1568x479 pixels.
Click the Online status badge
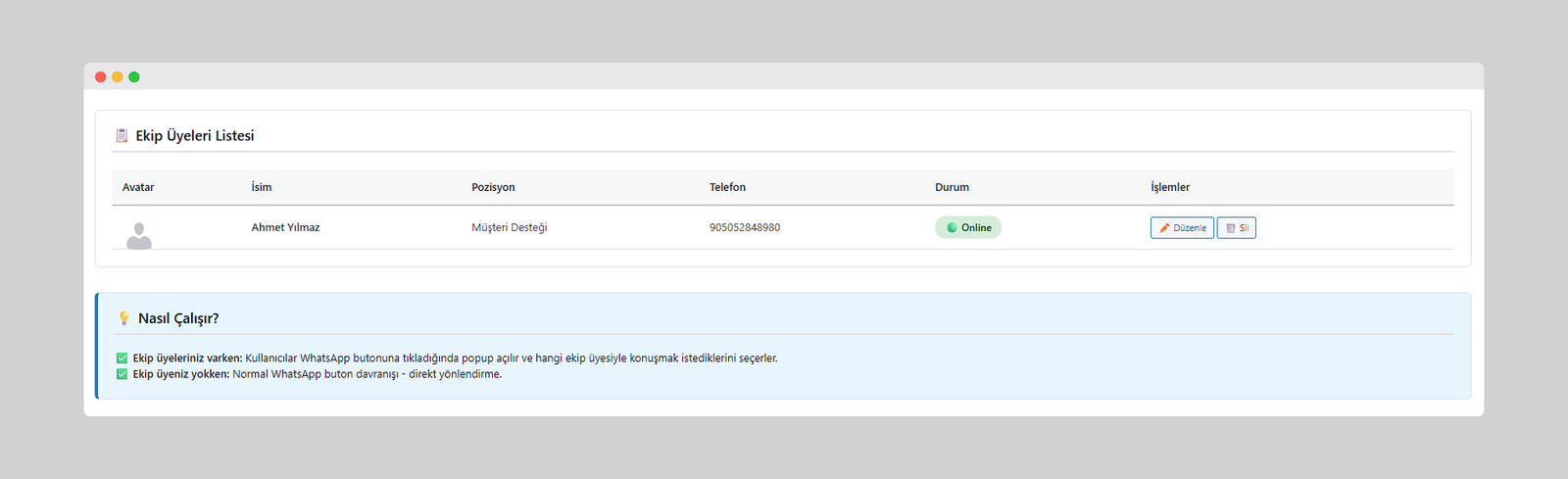[x=968, y=227]
